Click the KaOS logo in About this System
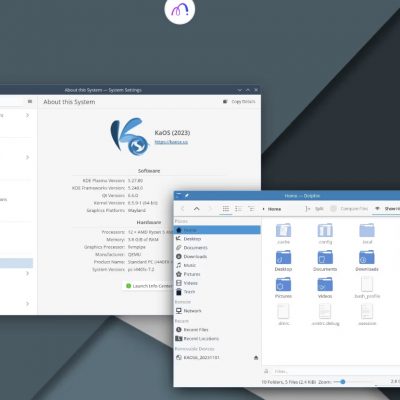The width and height of the screenshot is (400, 400). coord(130,136)
